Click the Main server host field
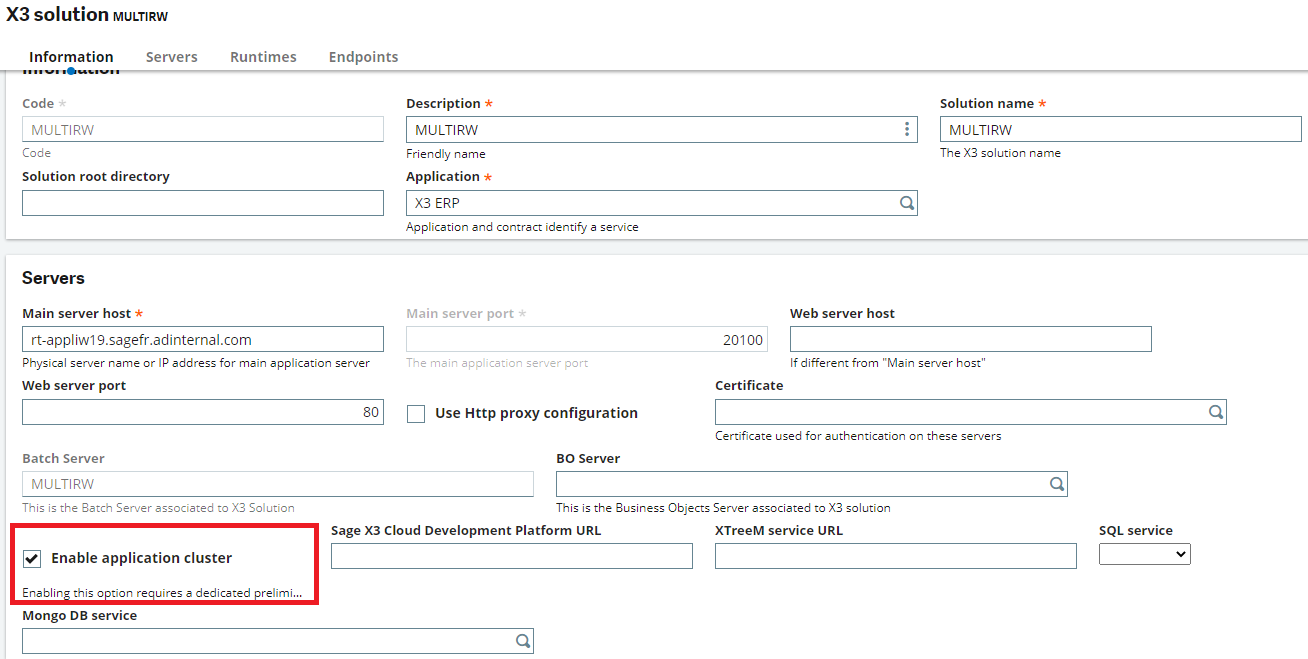 click(203, 339)
